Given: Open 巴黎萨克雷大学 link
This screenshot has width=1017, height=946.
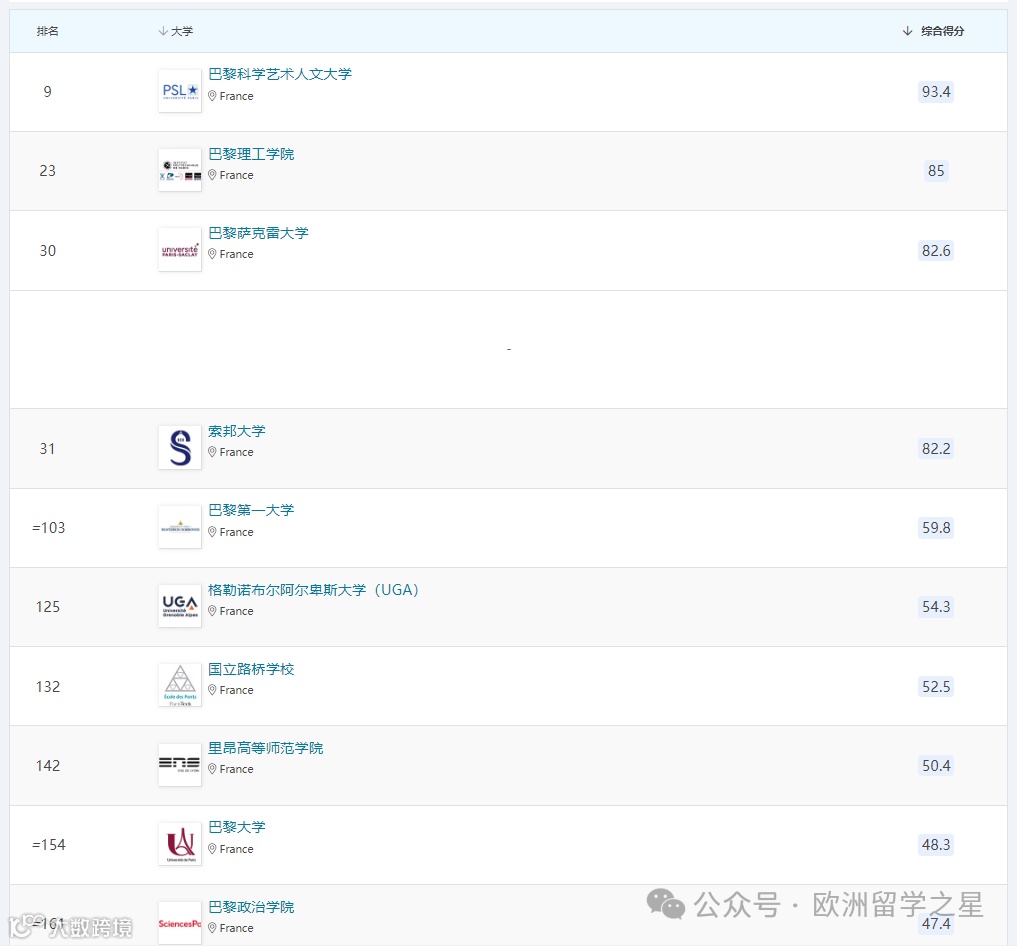Looking at the screenshot, I should pyautogui.click(x=258, y=233).
